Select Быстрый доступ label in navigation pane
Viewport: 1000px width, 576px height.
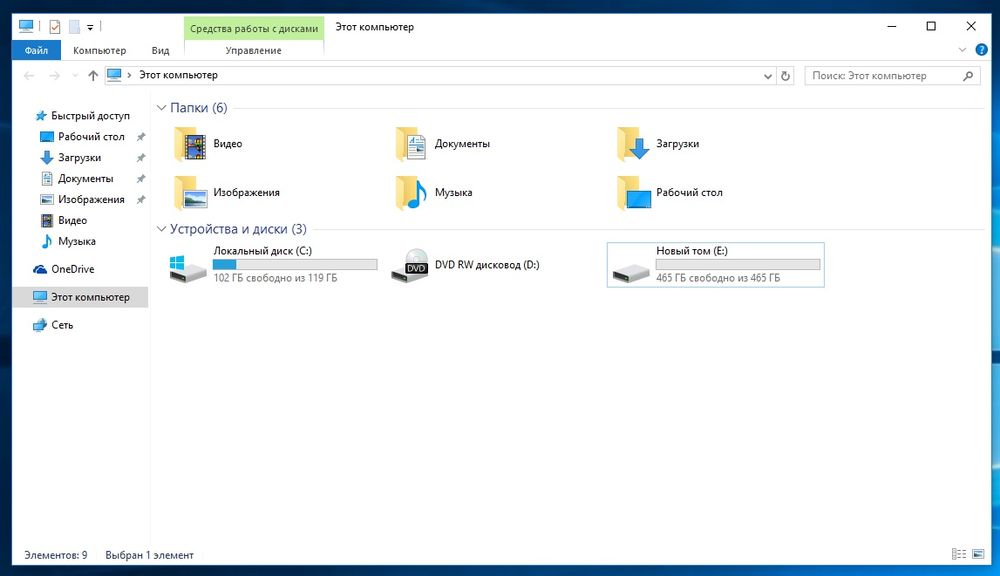click(x=91, y=115)
